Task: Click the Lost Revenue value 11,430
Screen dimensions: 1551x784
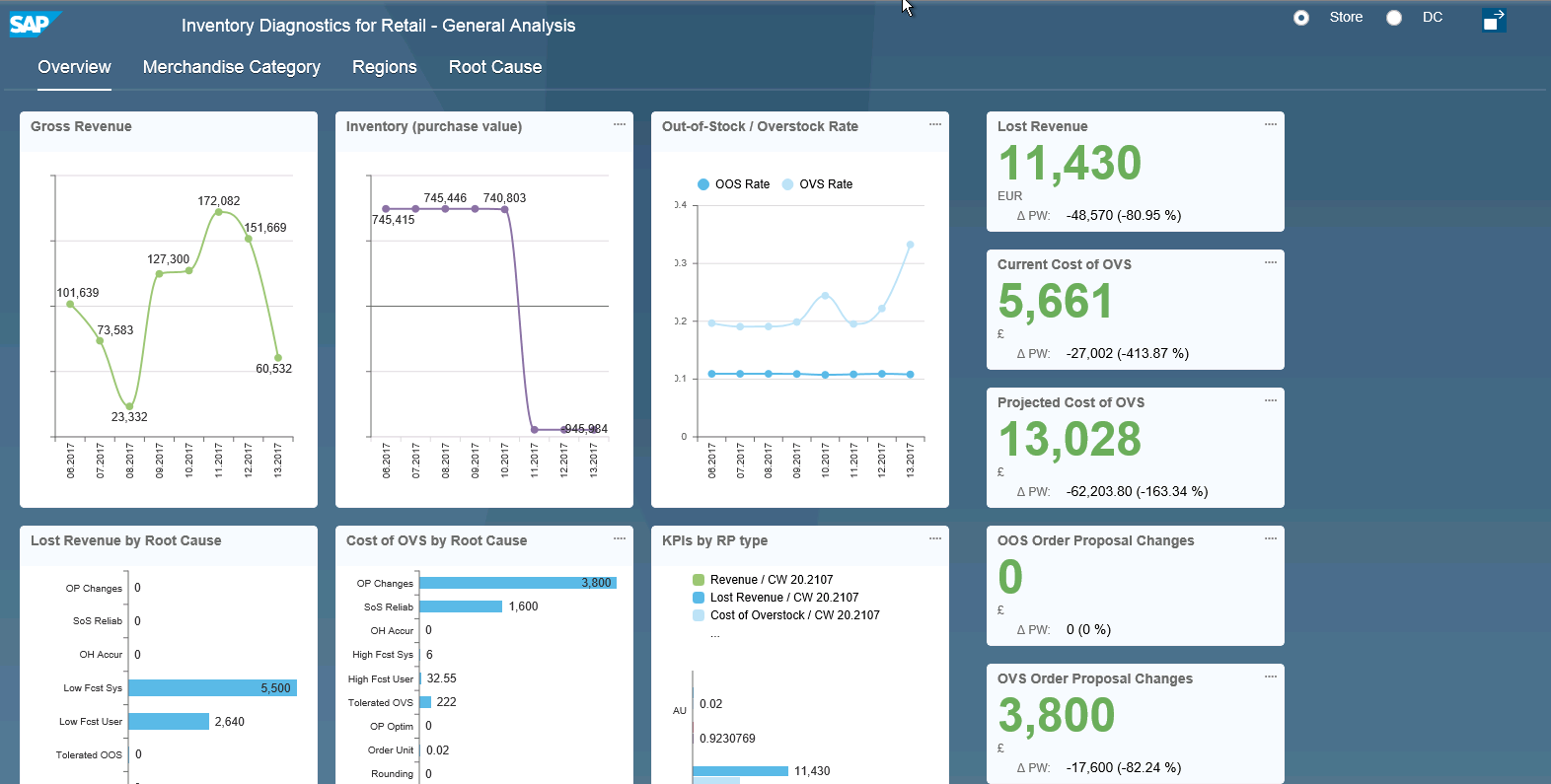Action: pyautogui.click(x=1070, y=164)
